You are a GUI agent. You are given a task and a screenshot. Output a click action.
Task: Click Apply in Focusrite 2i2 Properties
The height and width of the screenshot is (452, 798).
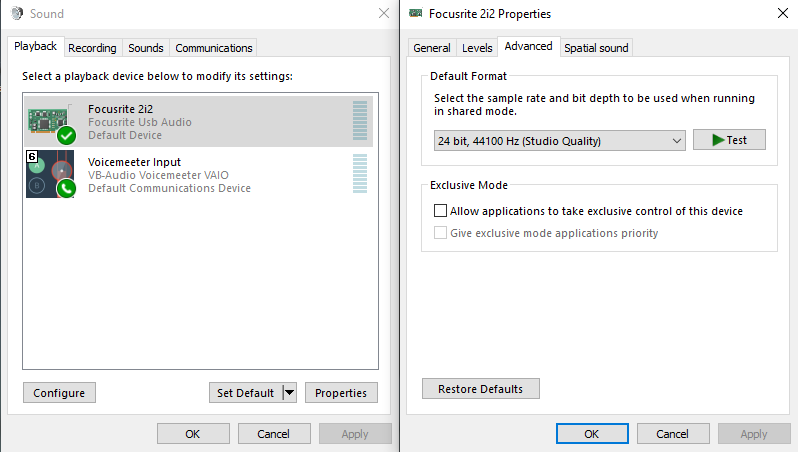pyautogui.click(x=754, y=434)
